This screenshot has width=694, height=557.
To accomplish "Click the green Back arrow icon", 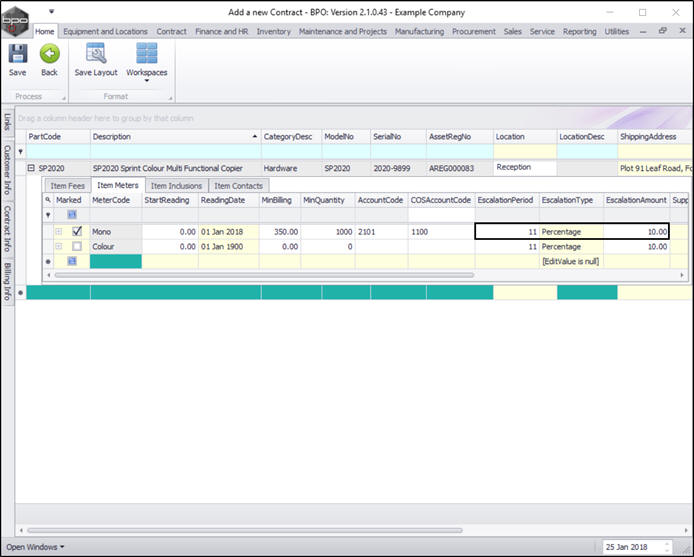I will pos(50,54).
